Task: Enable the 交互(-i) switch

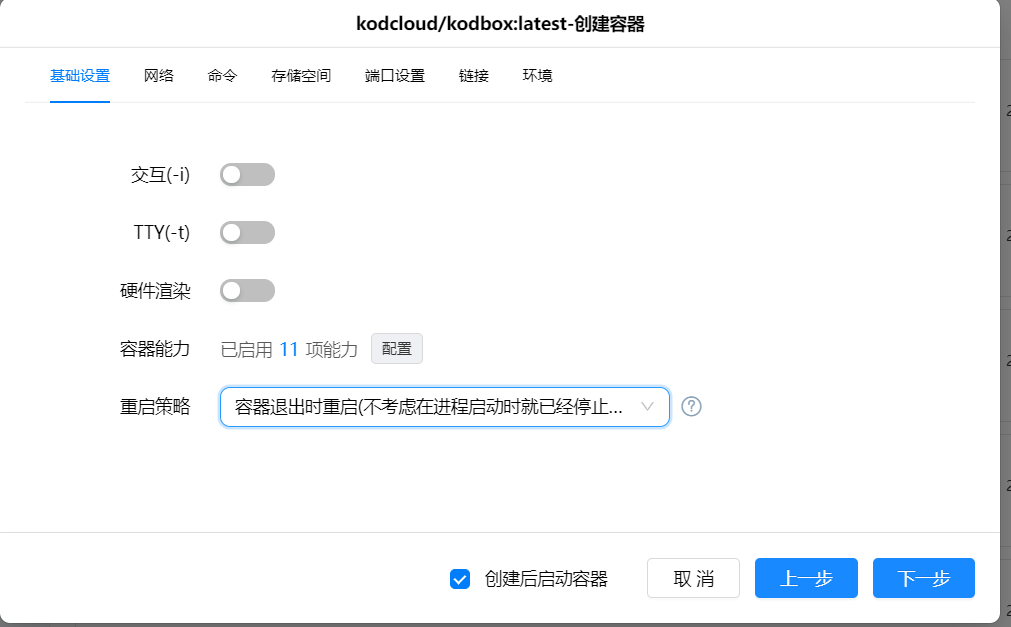Action: (x=248, y=175)
